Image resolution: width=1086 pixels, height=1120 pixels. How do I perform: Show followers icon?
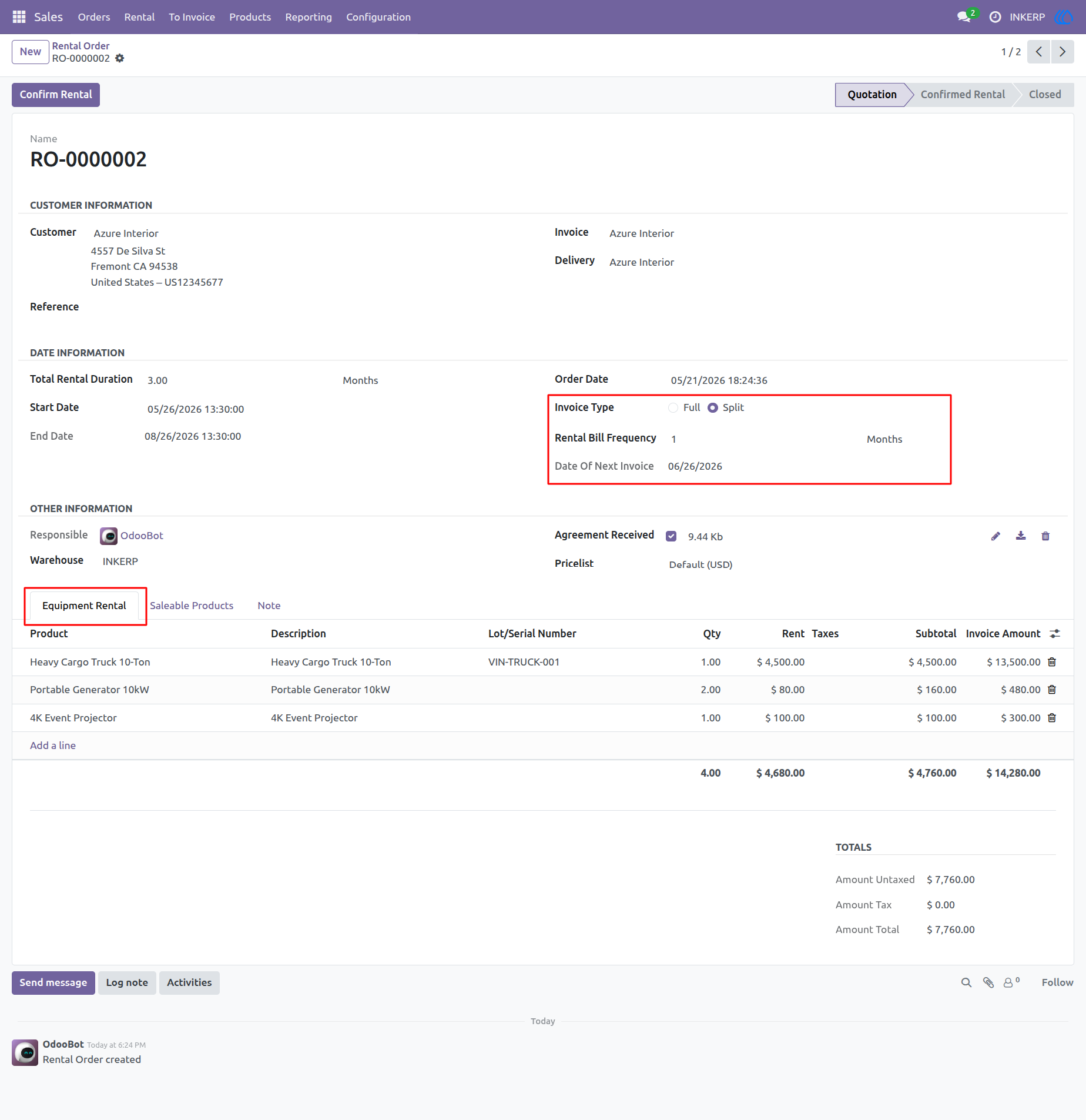(1011, 982)
